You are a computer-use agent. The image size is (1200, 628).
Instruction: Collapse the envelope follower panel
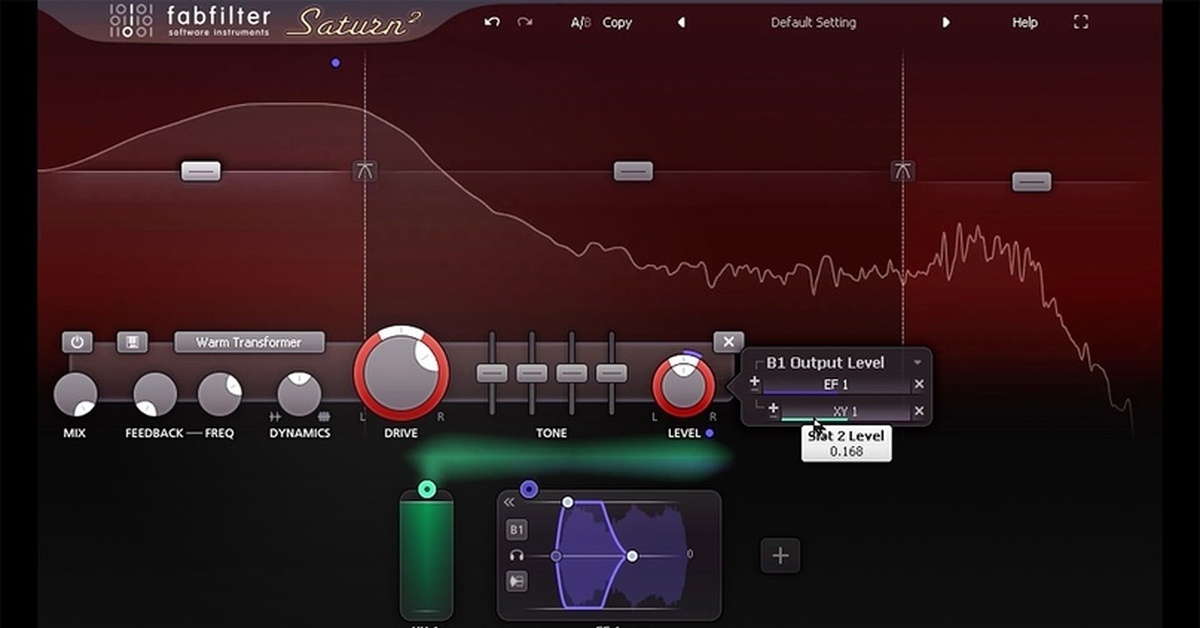click(x=509, y=502)
